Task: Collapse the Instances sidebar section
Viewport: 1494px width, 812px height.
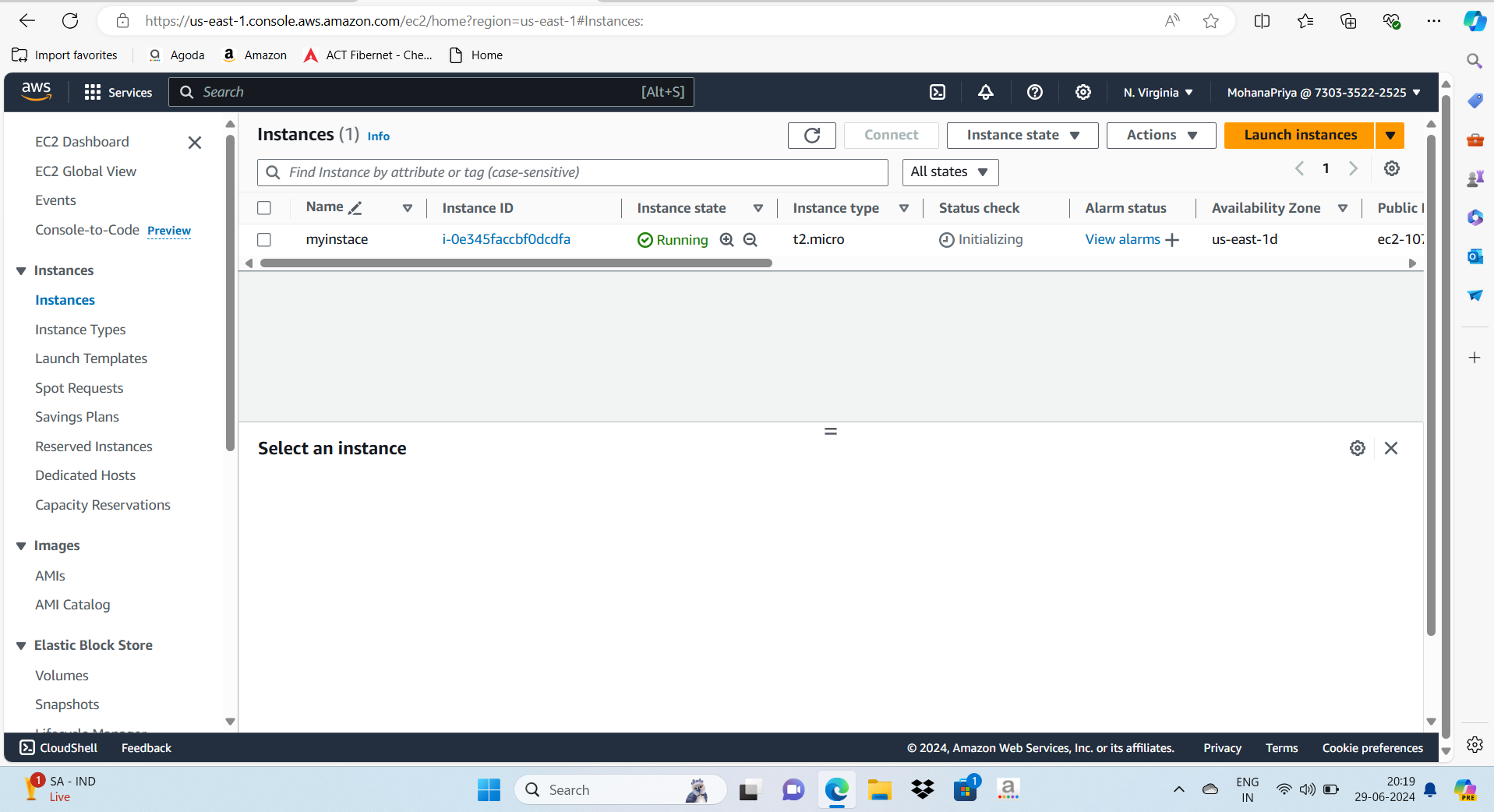Action: pyautogui.click(x=21, y=271)
